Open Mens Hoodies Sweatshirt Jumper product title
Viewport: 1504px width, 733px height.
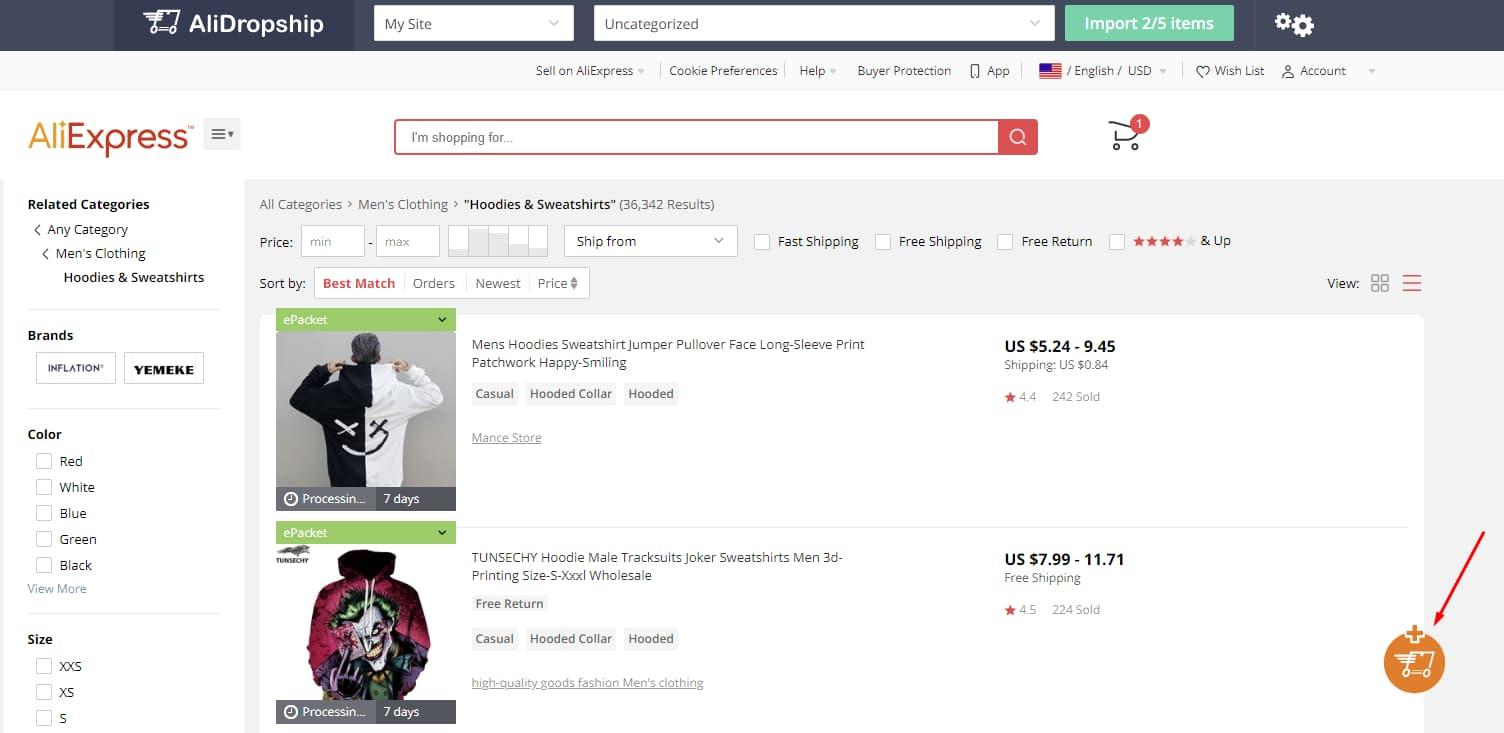tap(668, 353)
